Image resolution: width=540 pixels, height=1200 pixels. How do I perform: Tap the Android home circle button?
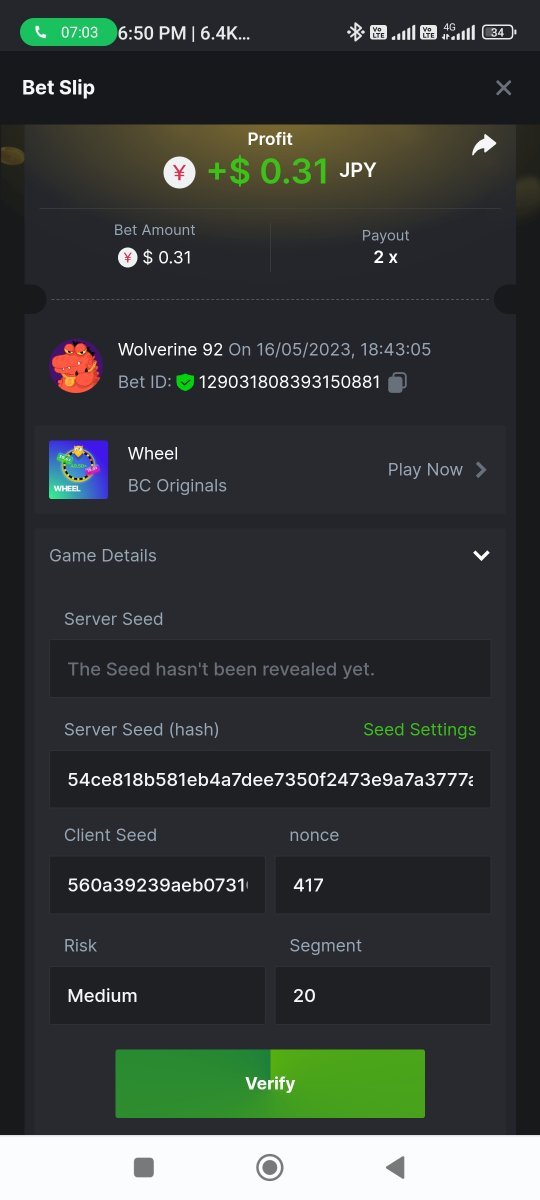click(270, 1167)
